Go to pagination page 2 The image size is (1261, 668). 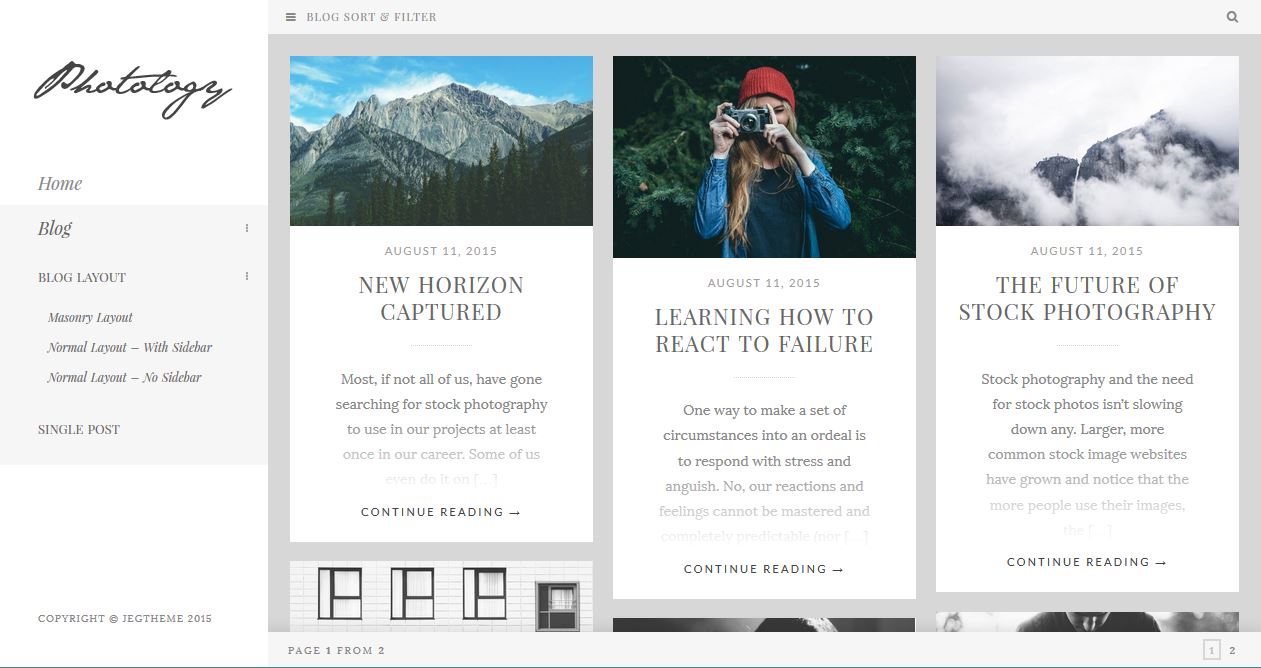pos(1232,651)
